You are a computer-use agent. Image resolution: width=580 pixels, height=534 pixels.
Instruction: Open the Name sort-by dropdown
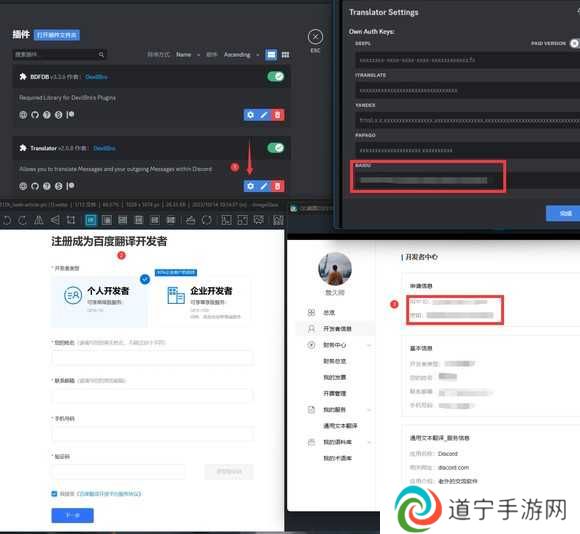click(x=188, y=55)
